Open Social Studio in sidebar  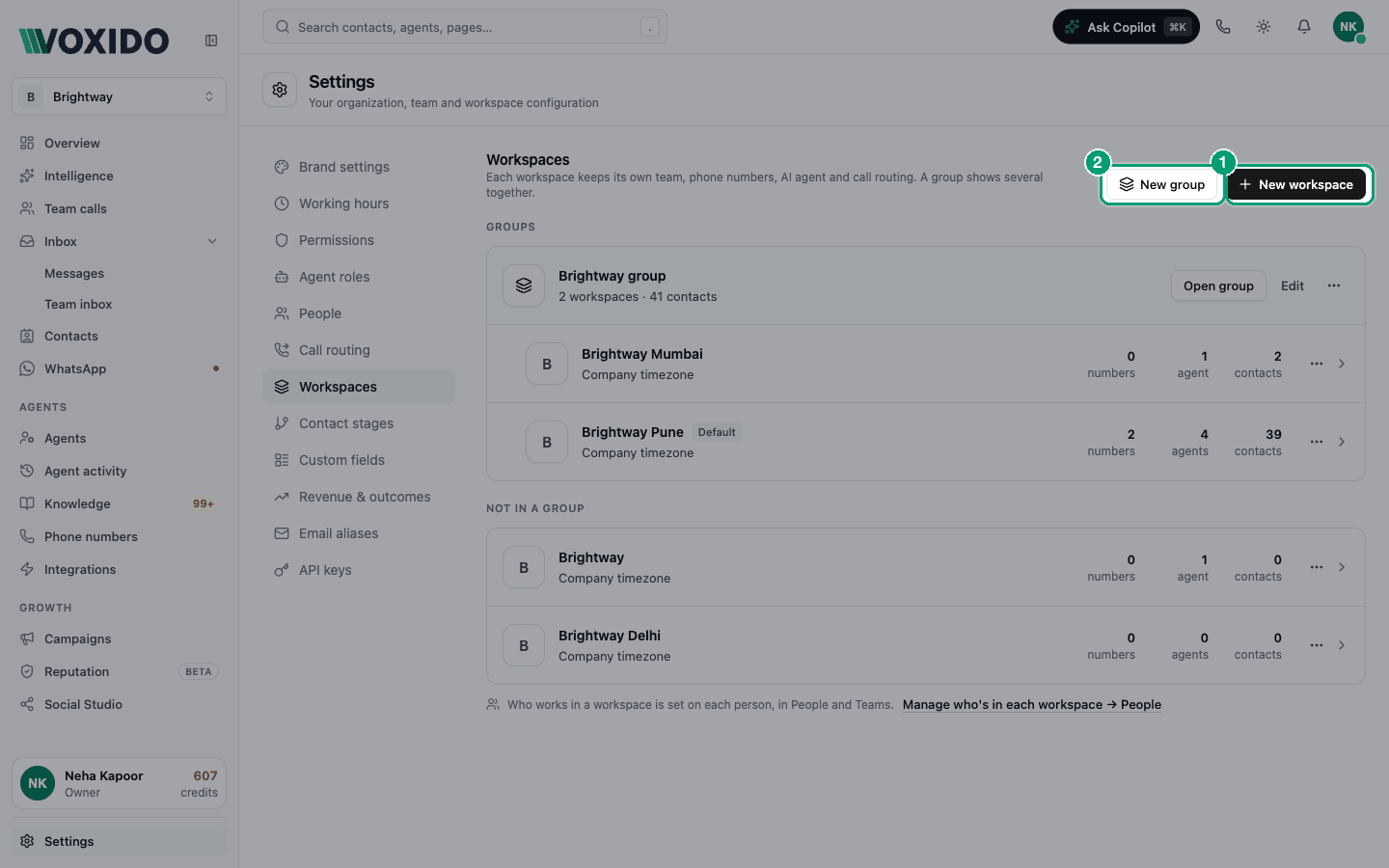point(120,704)
